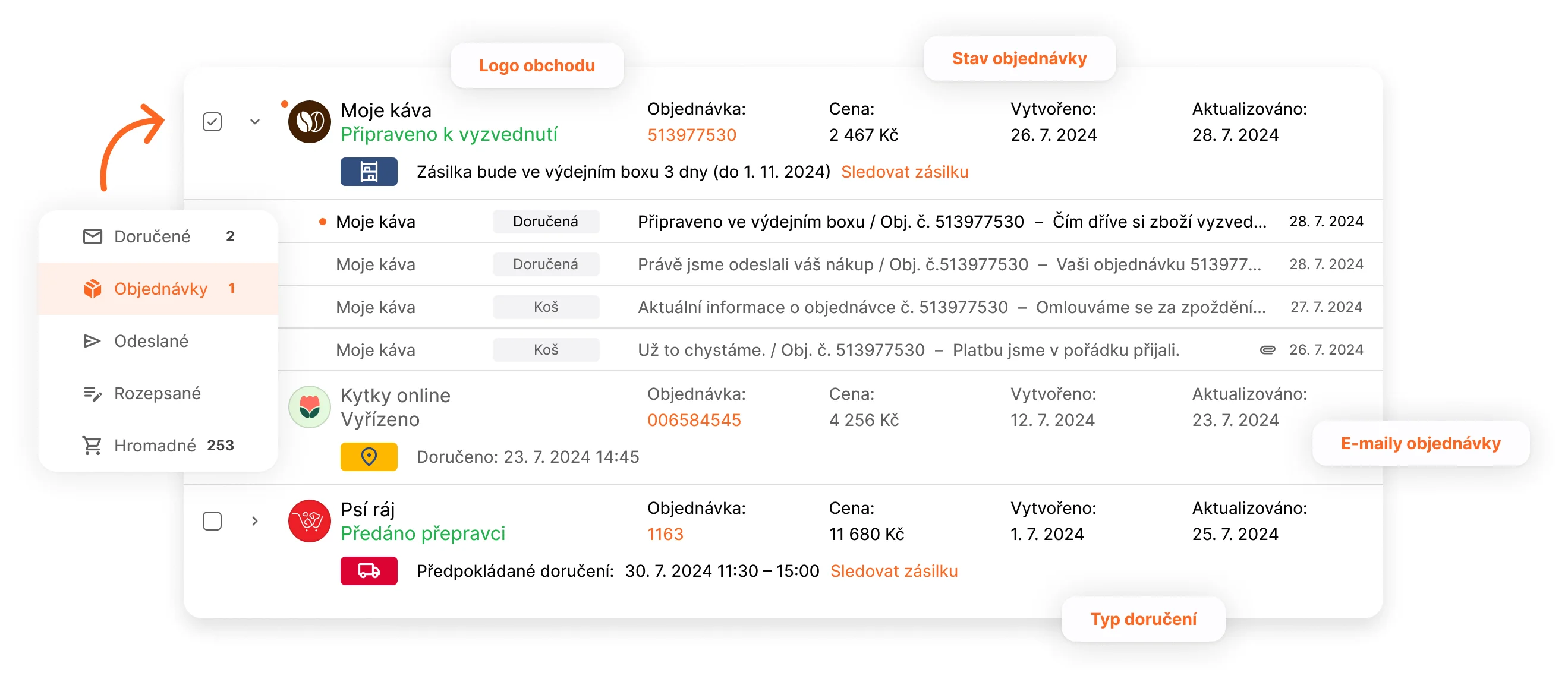Screen dimensions: 1568x682
Task: Check the Psí ráj order checkbox
Action: pos(212,521)
